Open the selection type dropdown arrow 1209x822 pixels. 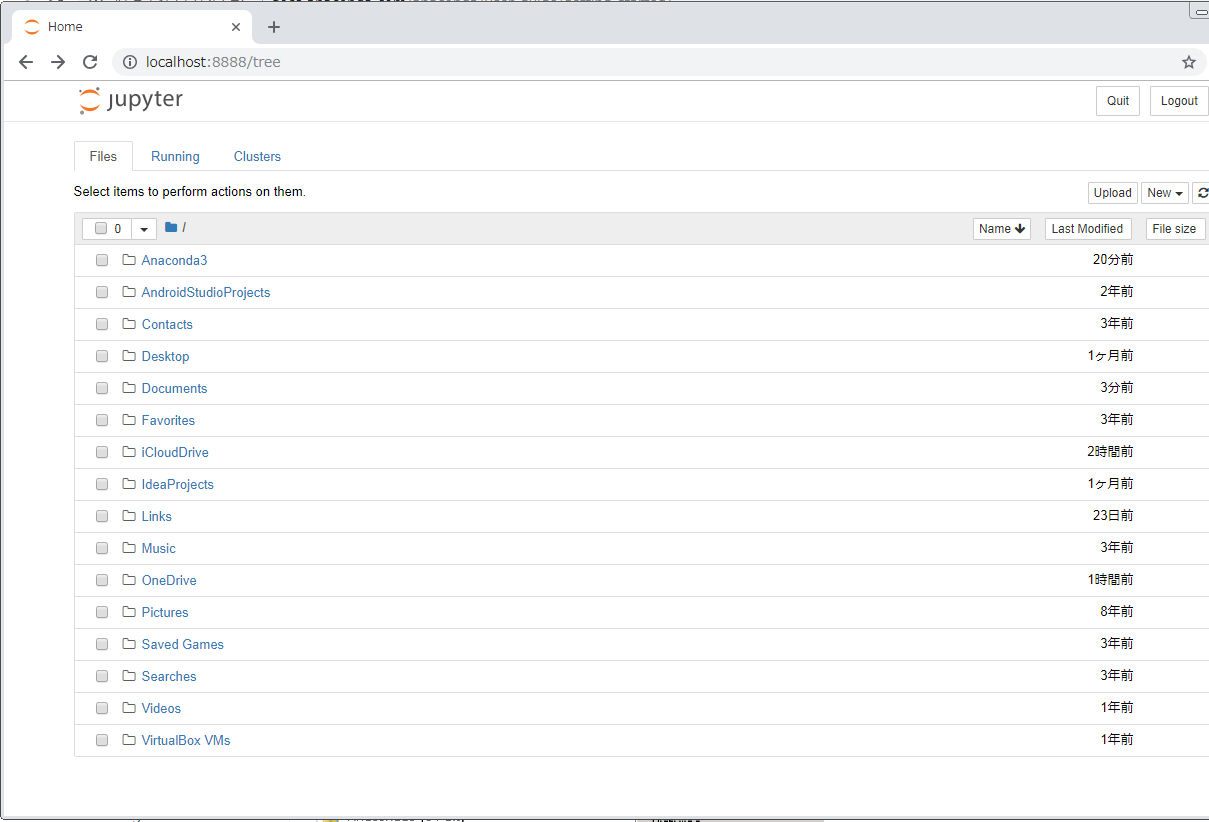click(x=144, y=229)
